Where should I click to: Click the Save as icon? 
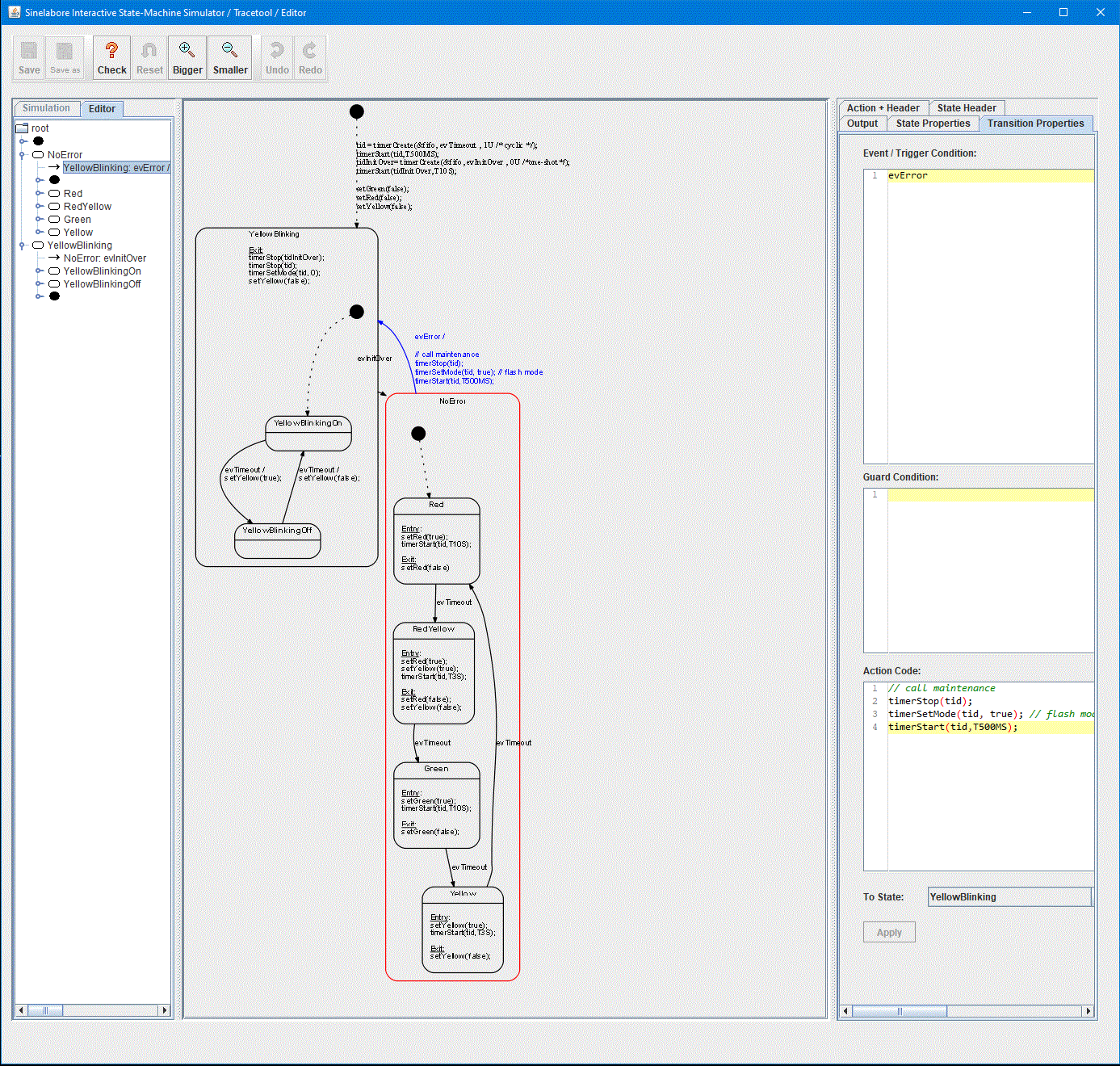point(65,57)
